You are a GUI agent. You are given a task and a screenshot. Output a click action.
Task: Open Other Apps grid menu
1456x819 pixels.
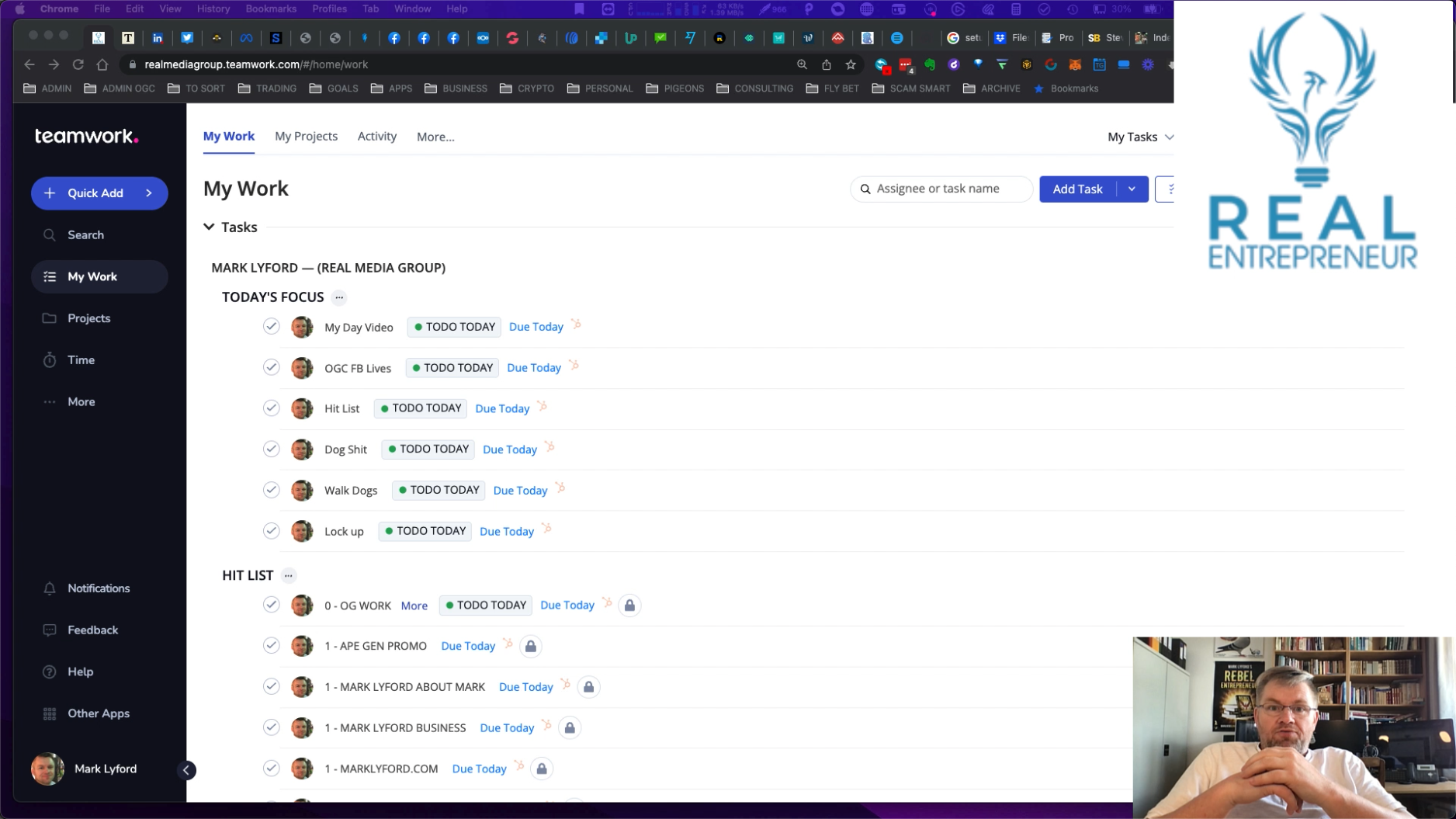point(50,713)
